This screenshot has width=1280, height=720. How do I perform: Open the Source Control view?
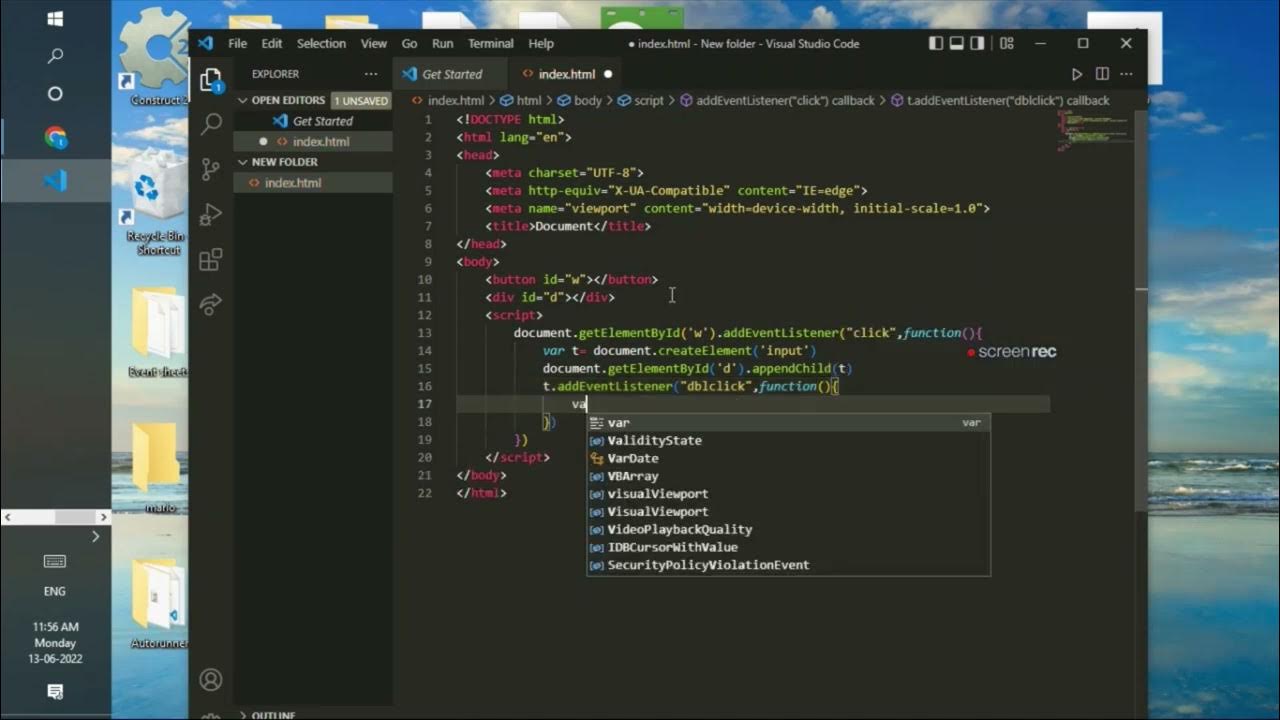[x=211, y=169]
